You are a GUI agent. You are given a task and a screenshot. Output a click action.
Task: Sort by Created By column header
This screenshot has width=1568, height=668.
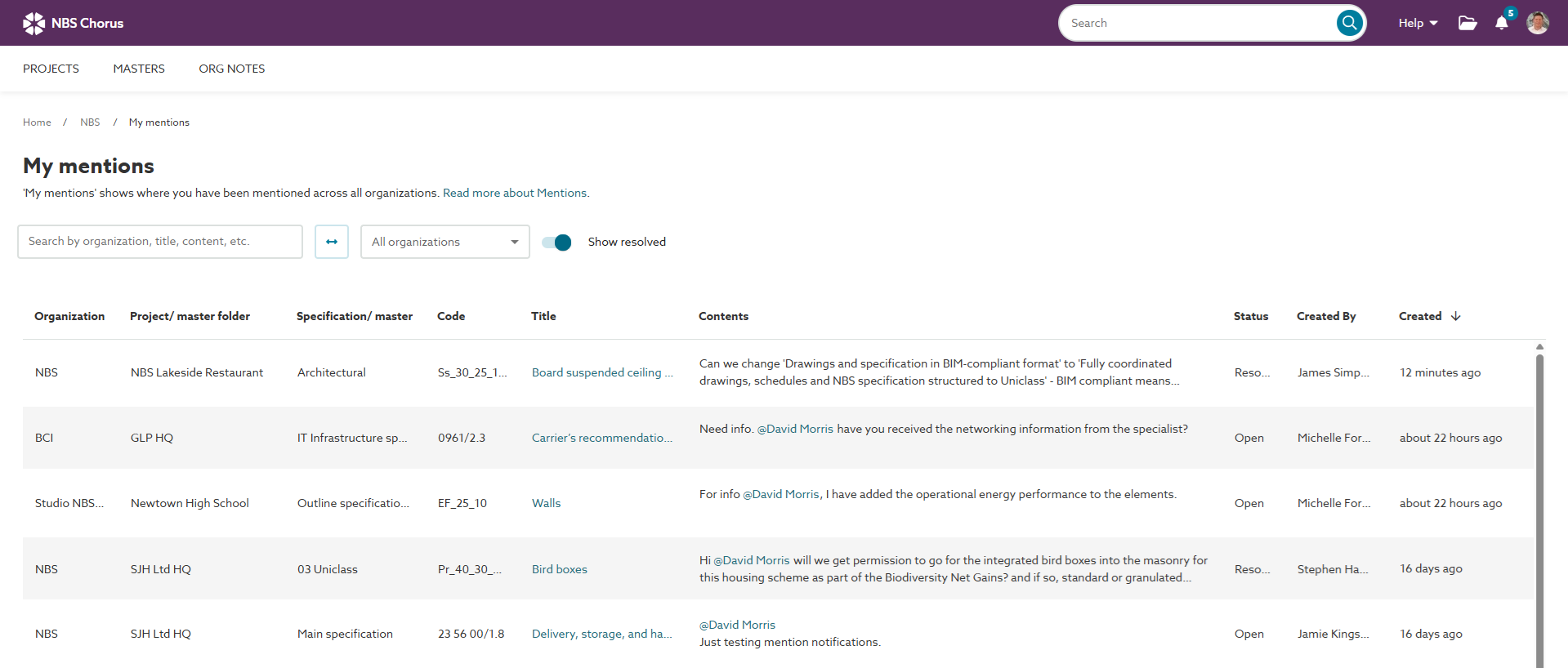(1326, 316)
